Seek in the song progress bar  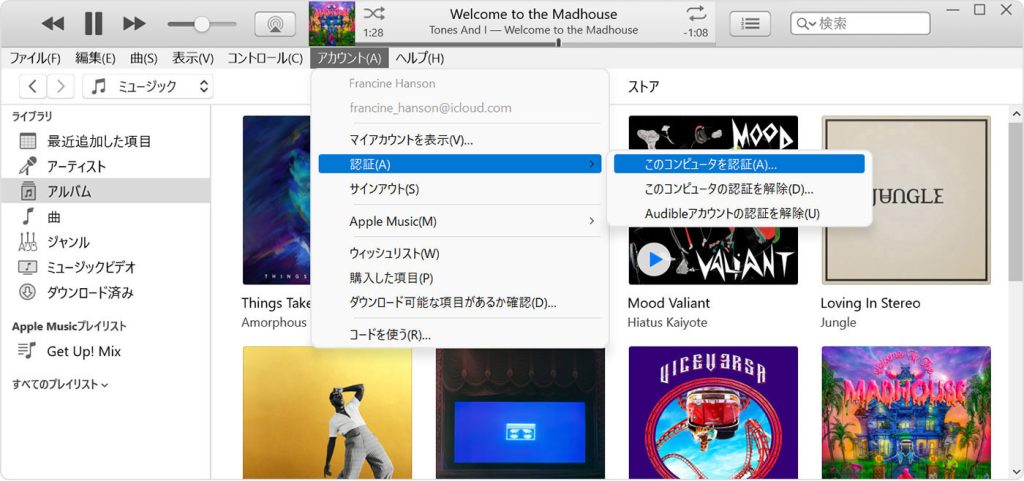click(535, 44)
